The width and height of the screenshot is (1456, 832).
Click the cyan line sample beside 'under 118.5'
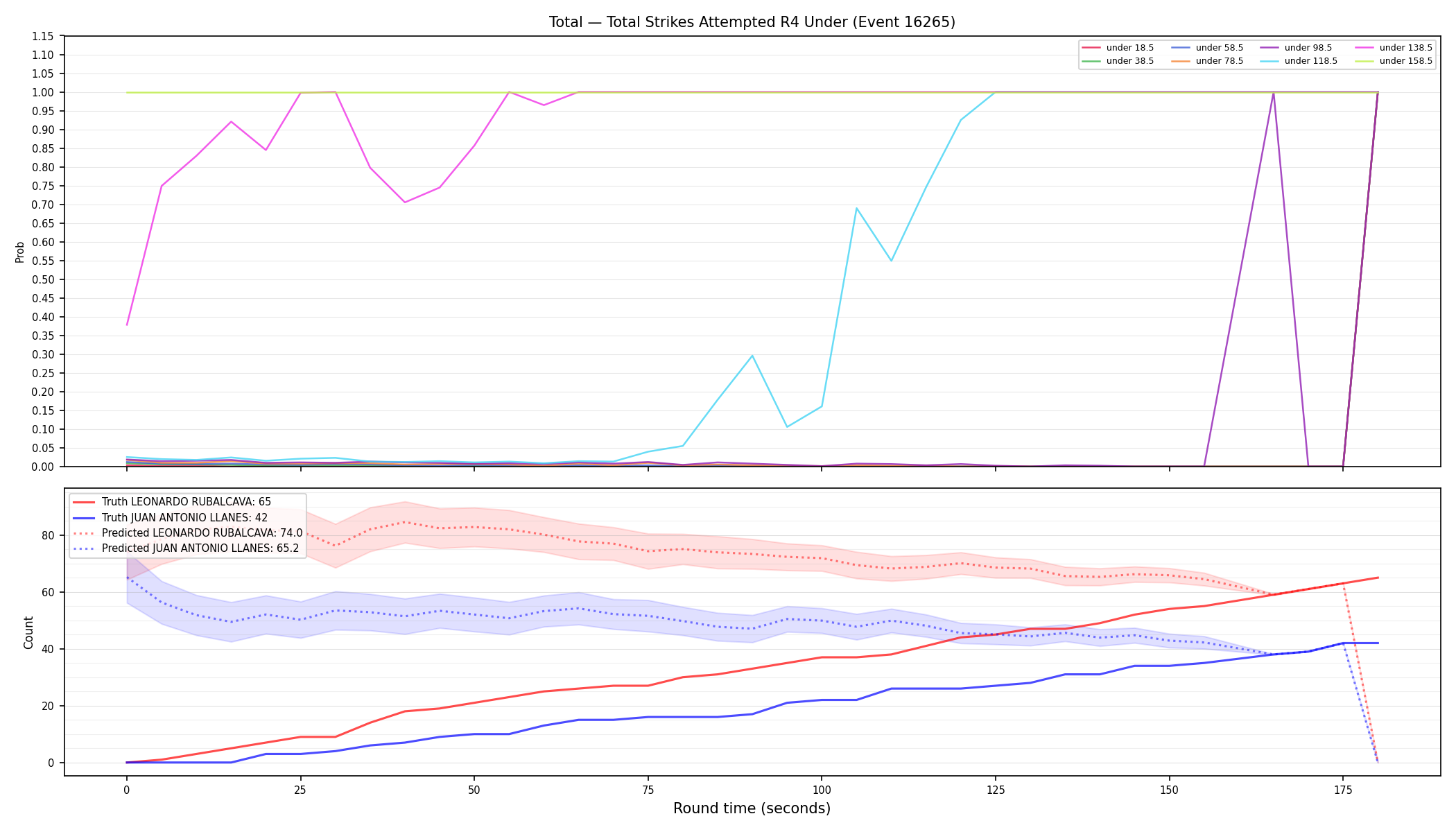pyautogui.click(x=1269, y=61)
